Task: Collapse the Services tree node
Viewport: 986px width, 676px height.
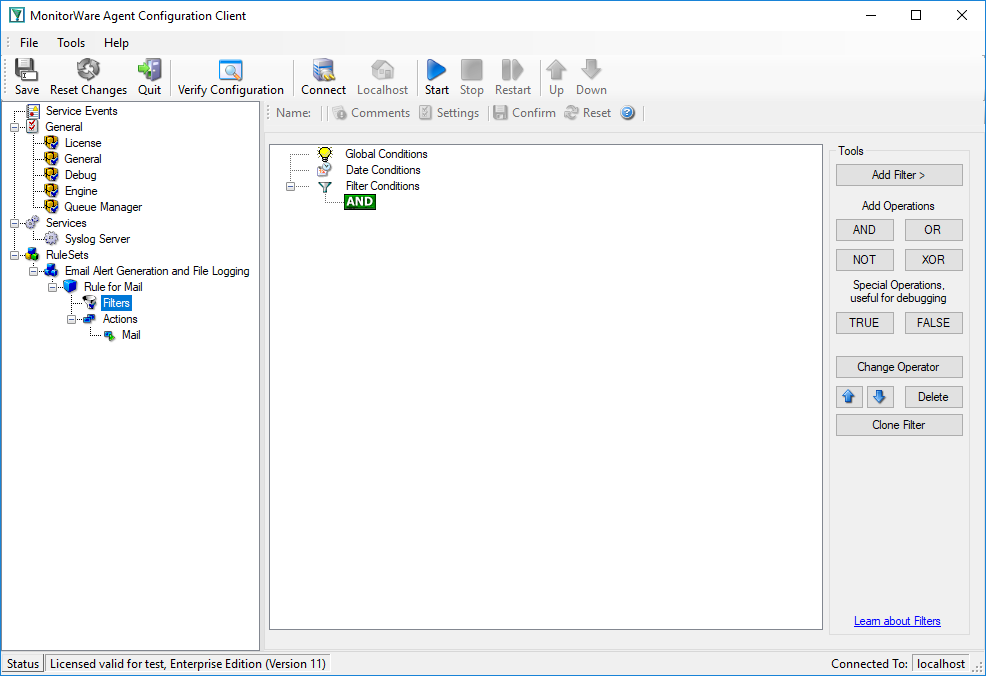Action: (x=14, y=223)
